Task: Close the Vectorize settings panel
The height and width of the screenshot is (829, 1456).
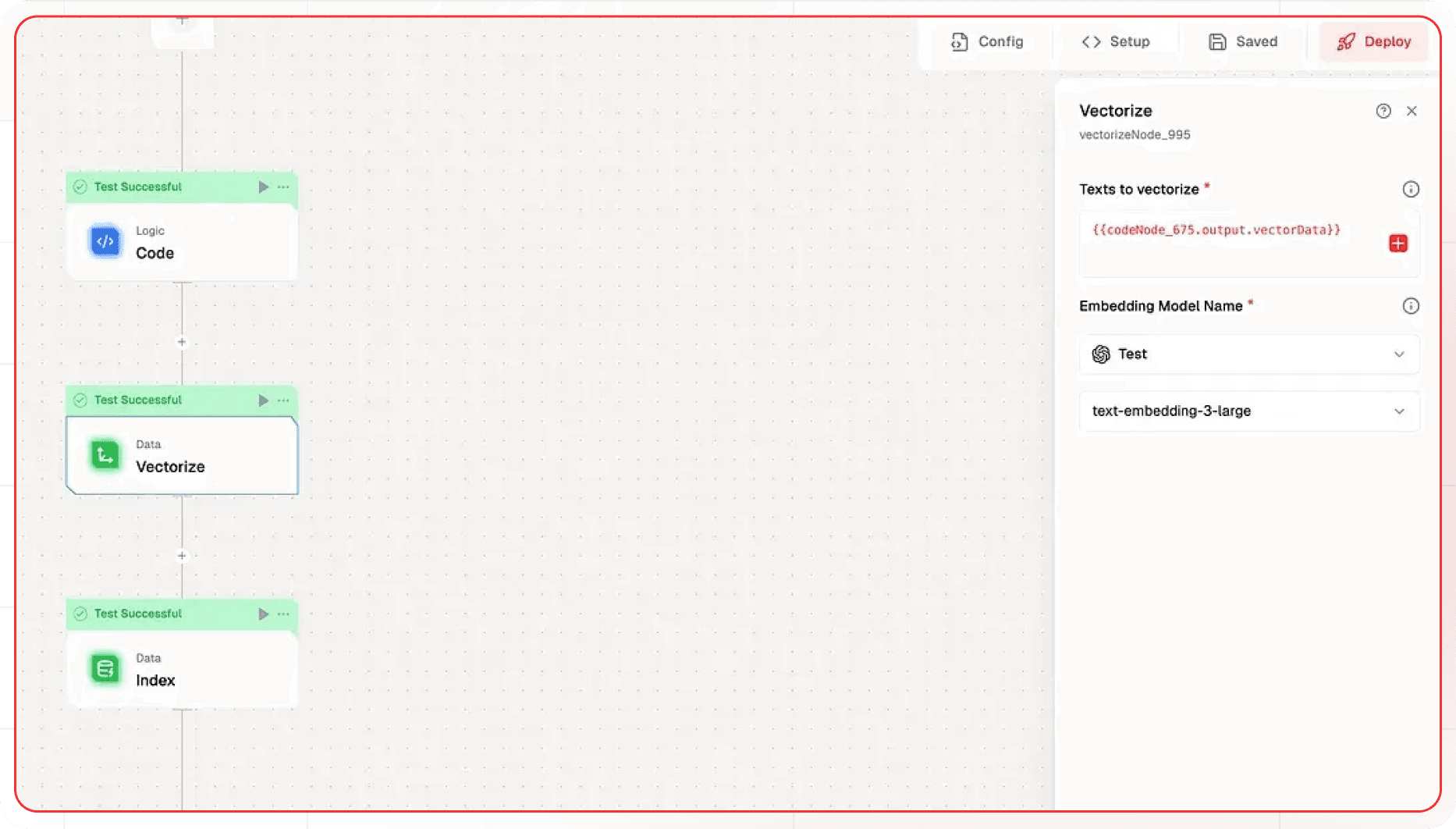Action: coord(1412,111)
